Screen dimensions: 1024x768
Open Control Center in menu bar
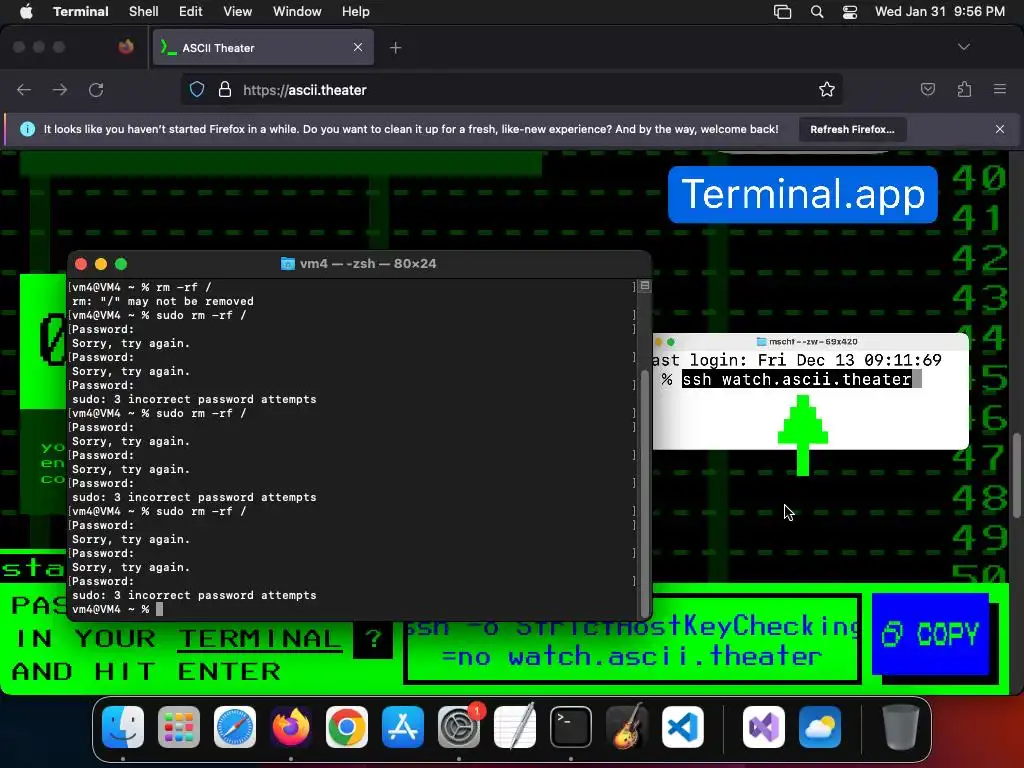[x=850, y=12]
